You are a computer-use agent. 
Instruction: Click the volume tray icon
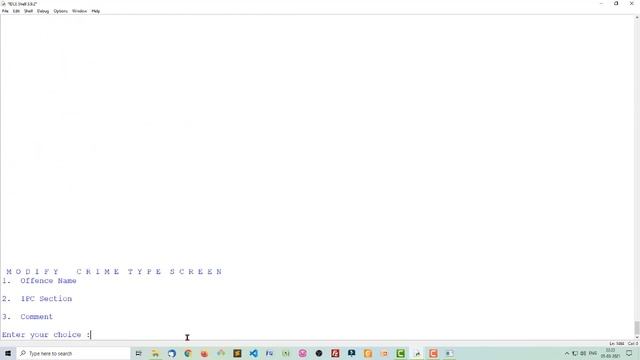pos(583,353)
